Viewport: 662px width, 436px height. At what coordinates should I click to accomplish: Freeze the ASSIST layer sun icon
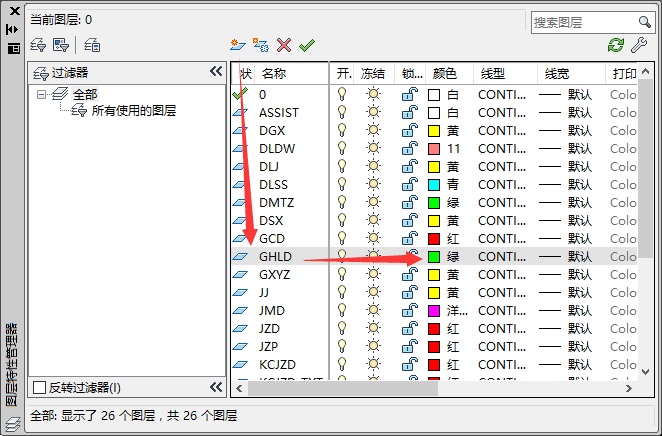point(373,112)
